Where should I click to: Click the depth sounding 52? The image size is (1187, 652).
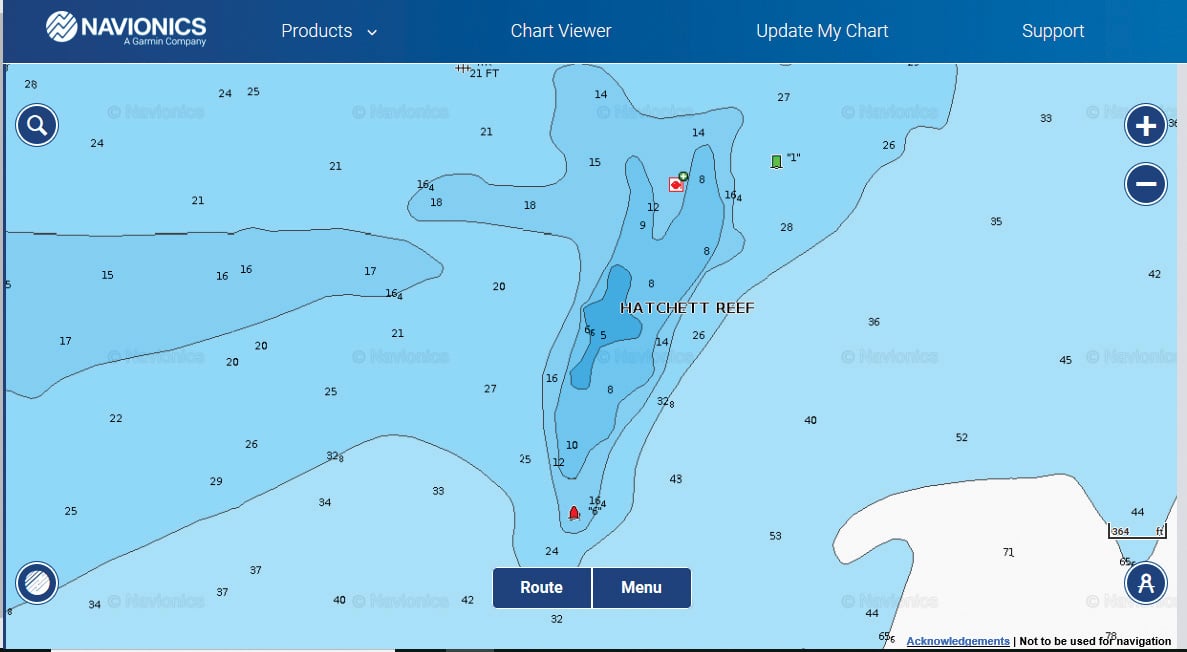961,438
